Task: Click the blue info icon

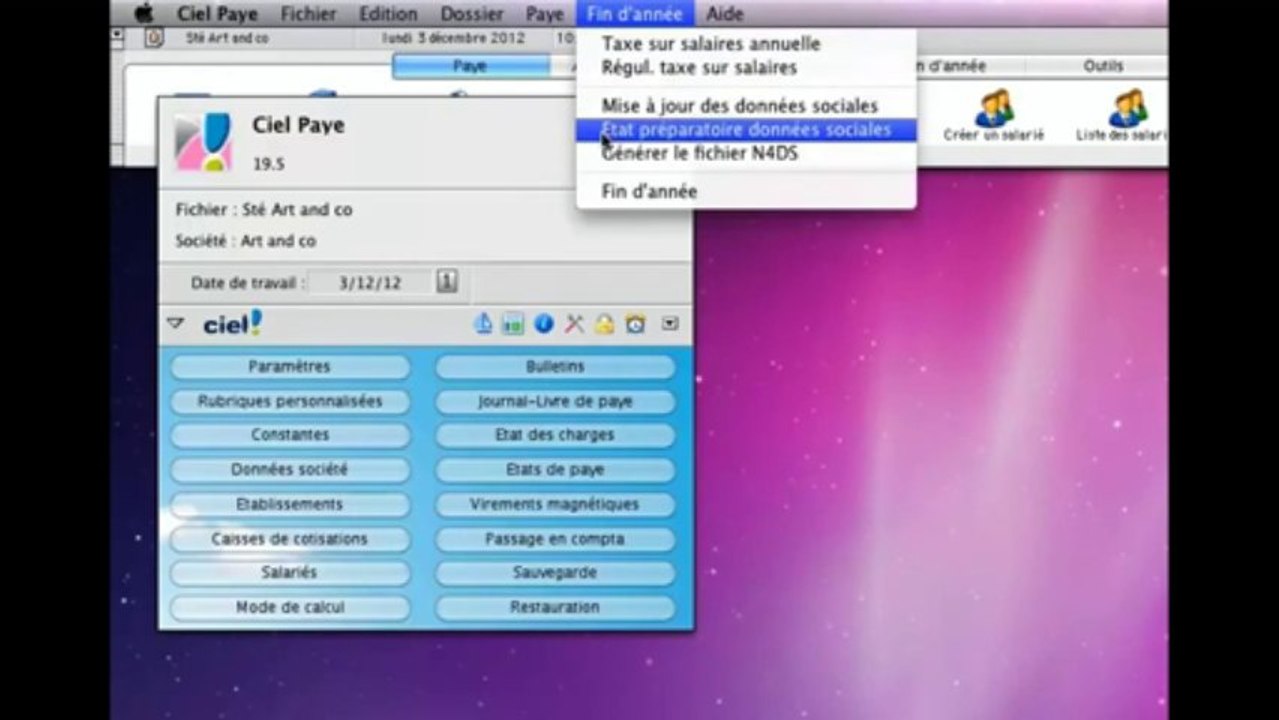Action: click(x=543, y=323)
